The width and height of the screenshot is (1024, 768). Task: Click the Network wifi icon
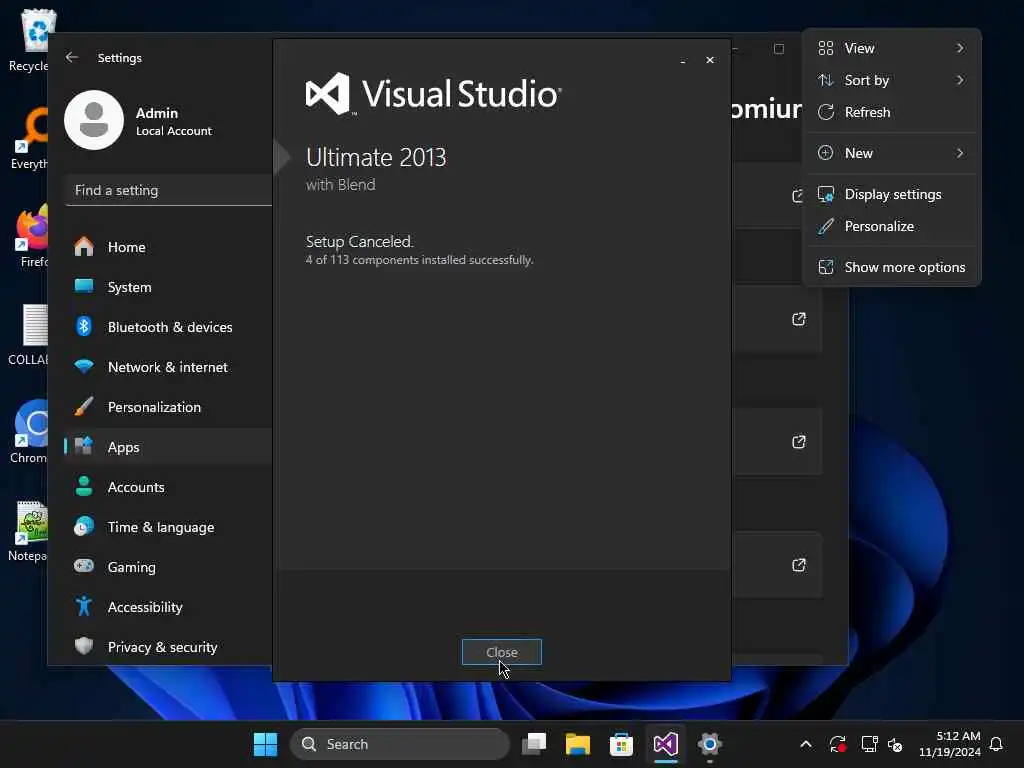84,366
